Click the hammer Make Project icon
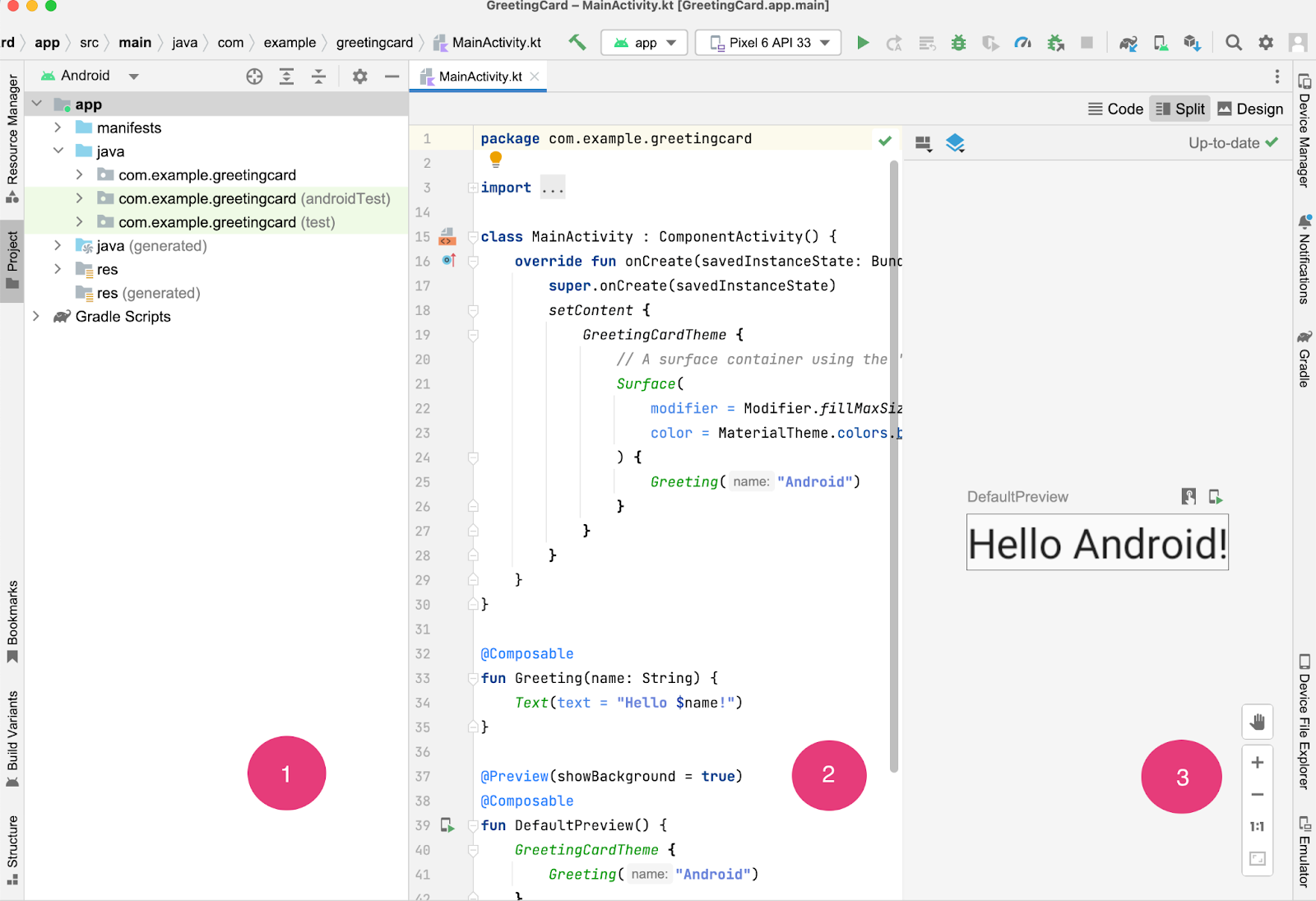Screen dimensions: 1316x901 pos(577,42)
